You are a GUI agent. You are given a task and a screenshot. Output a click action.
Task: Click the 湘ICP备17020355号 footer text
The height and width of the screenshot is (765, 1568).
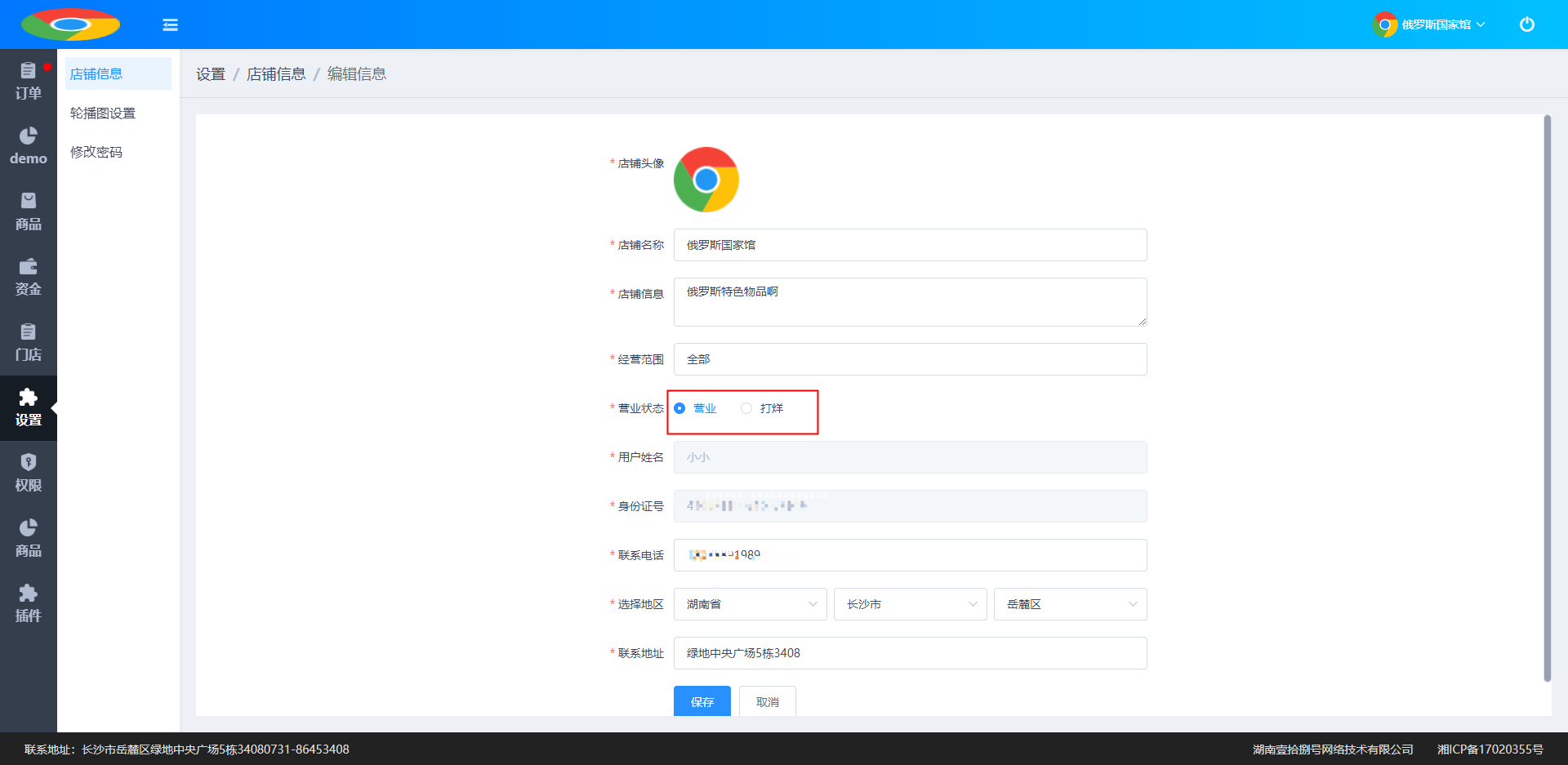point(1490,749)
